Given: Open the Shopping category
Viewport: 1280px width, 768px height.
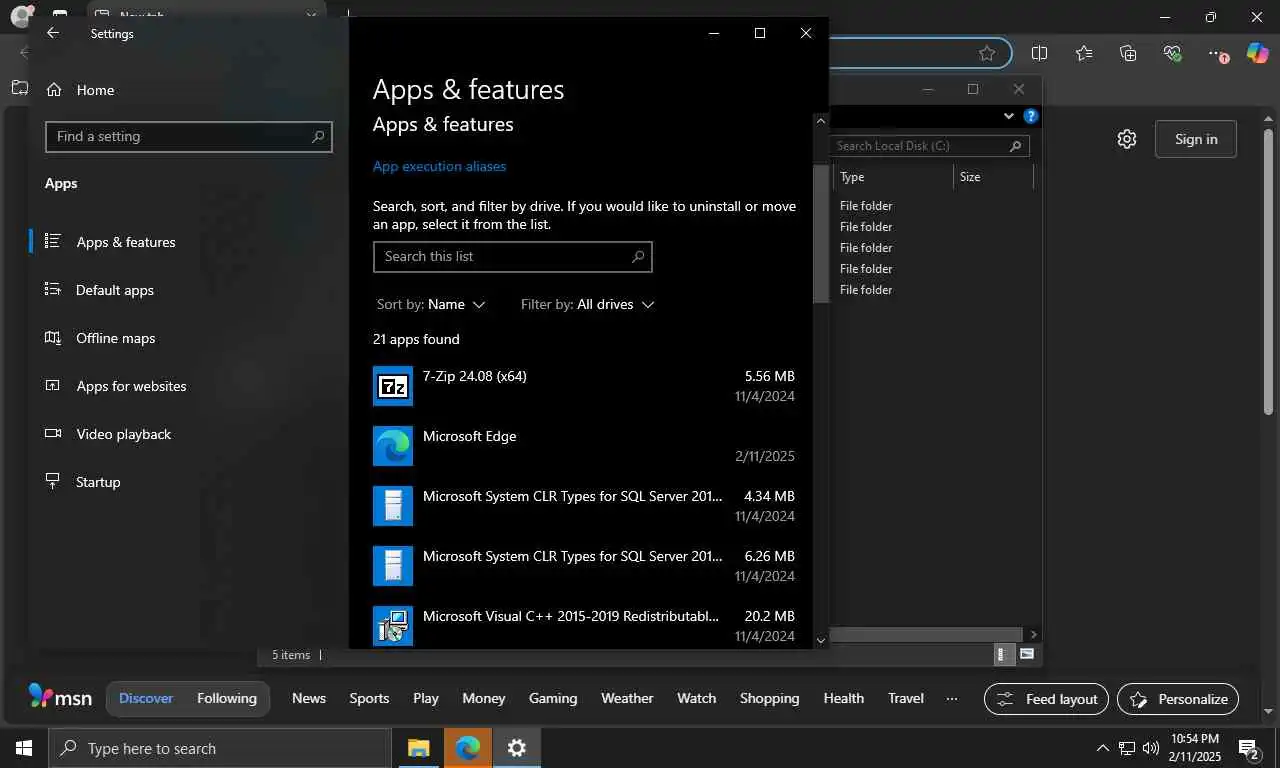Looking at the screenshot, I should point(769,698).
